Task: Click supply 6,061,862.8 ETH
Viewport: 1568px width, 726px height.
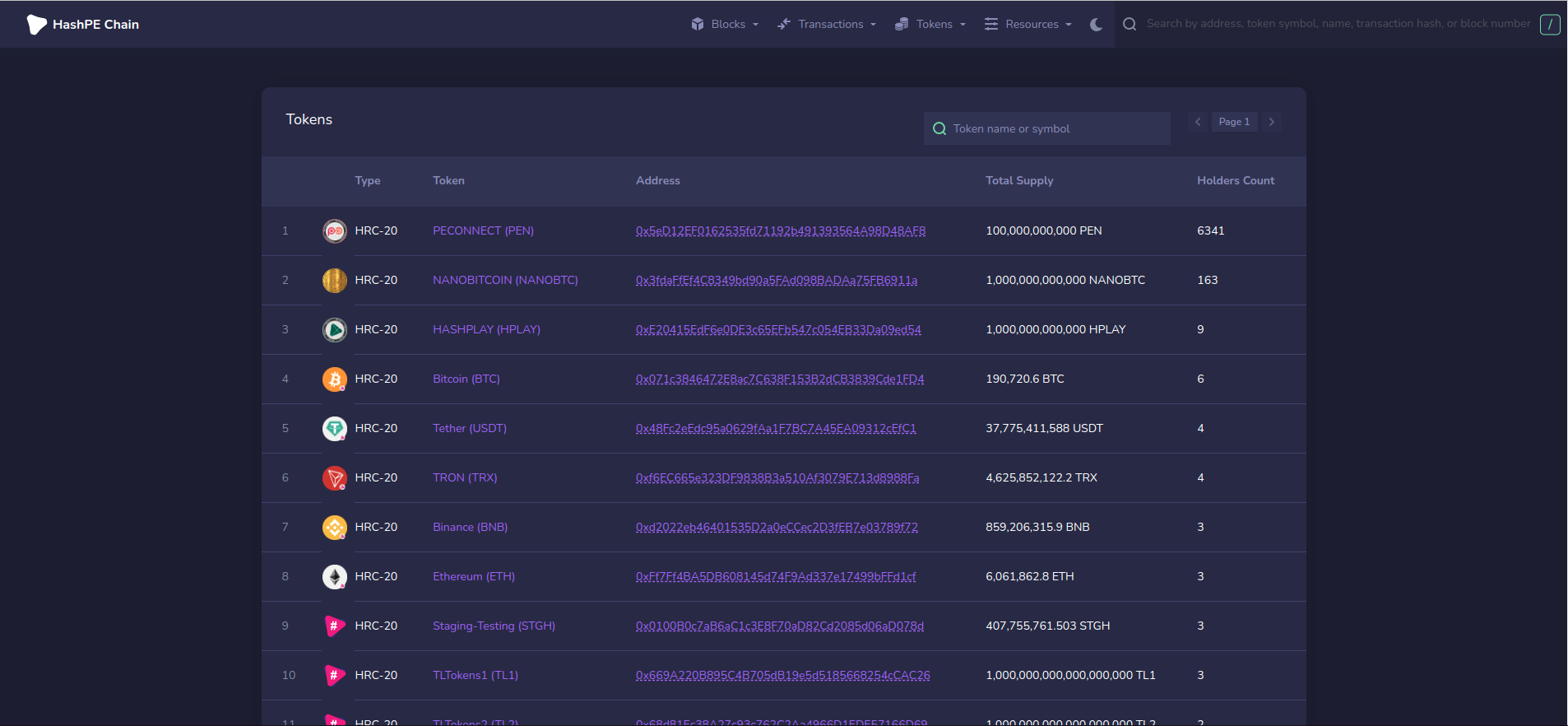Action: tap(1029, 576)
